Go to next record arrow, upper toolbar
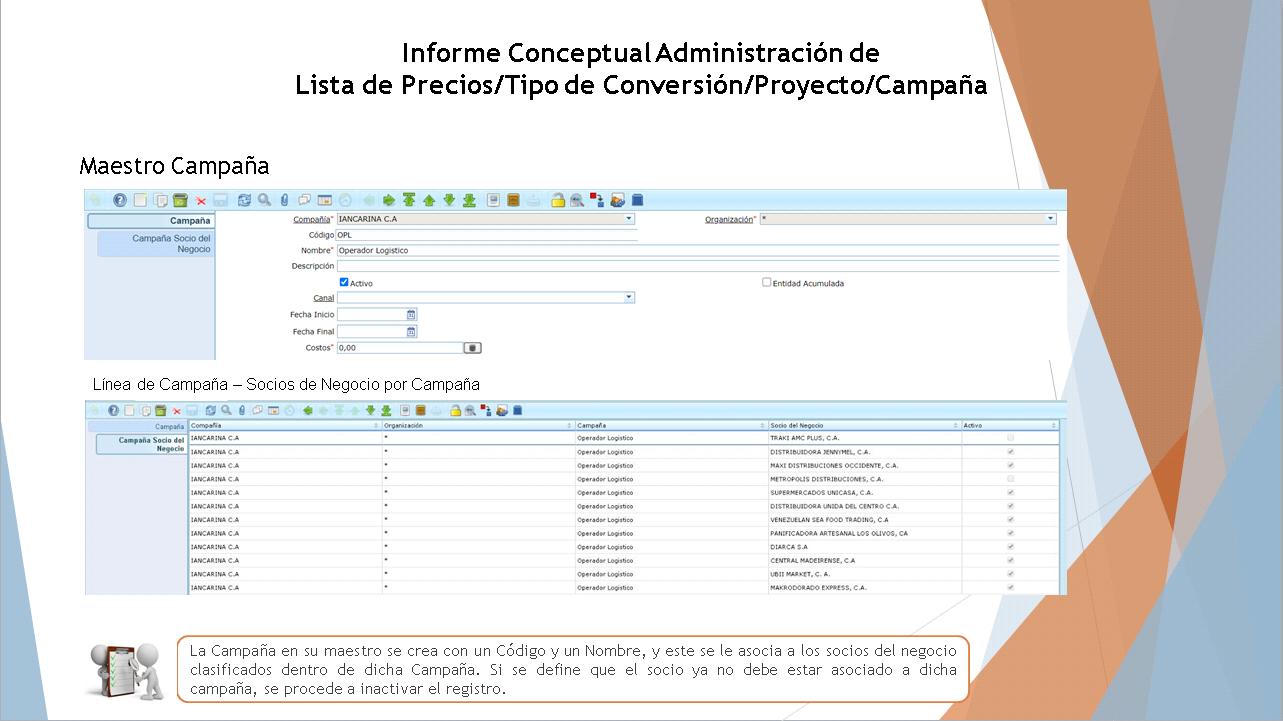The width and height of the screenshot is (1283, 721). tap(449, 200)
